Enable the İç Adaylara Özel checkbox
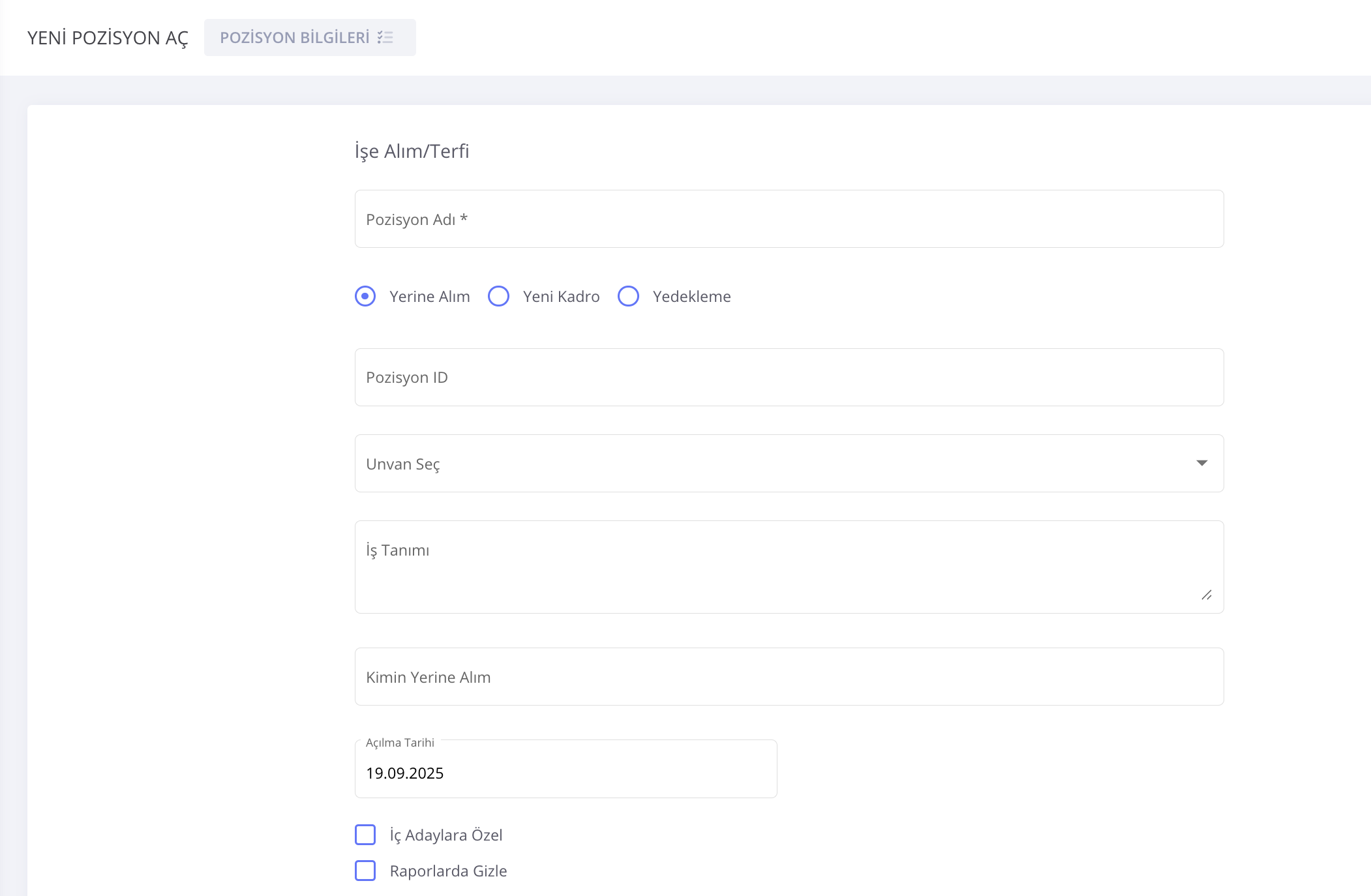The height and width of the screenshot is (896, 1371). tap(365, 835)
